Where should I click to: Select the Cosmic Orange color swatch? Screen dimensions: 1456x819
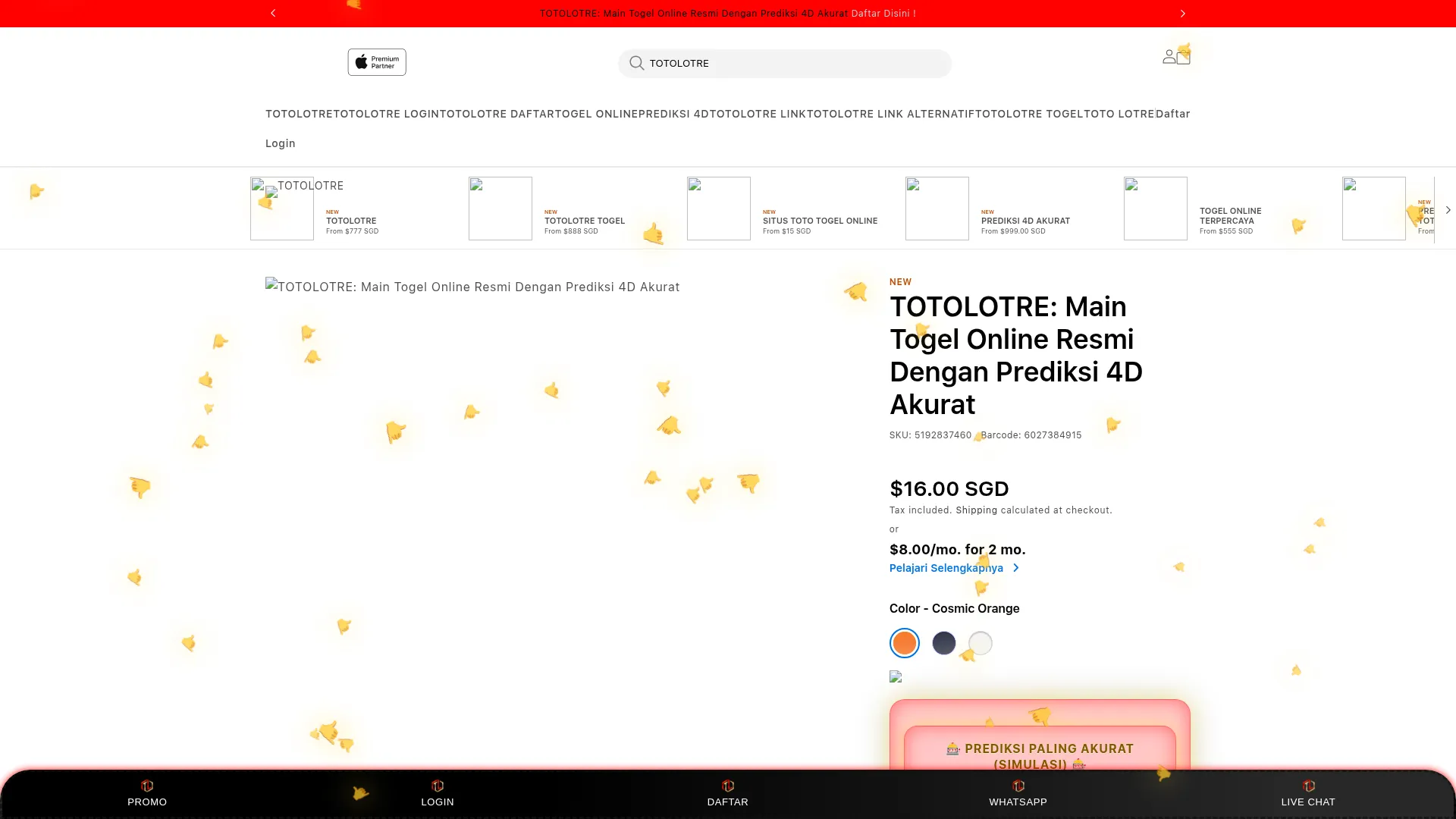pyautogui.click(x=905, y=643)
